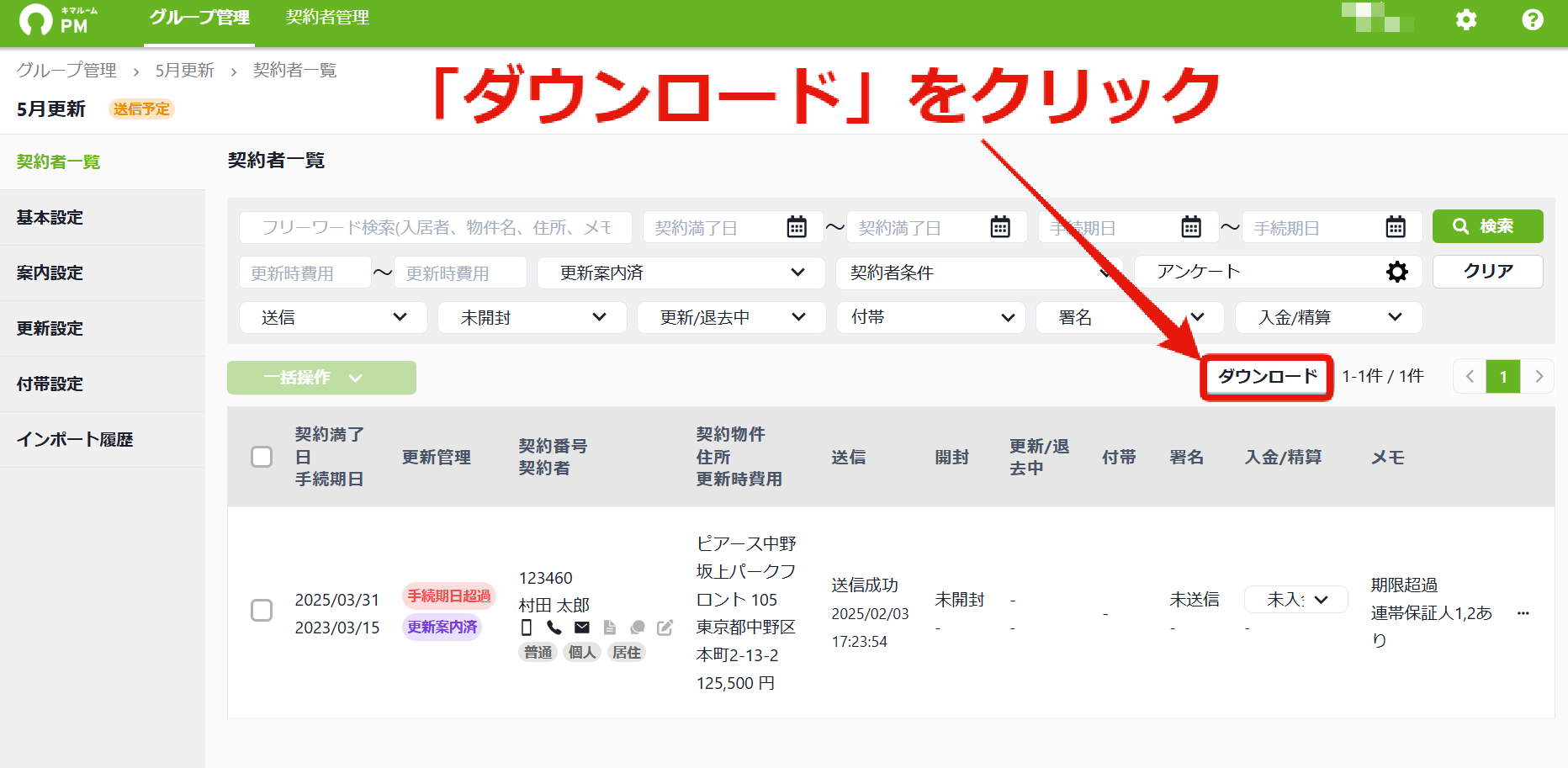Click 更新案内済 status badge in row
This screenshot has height=768, width=1568.
pos(442,628)
